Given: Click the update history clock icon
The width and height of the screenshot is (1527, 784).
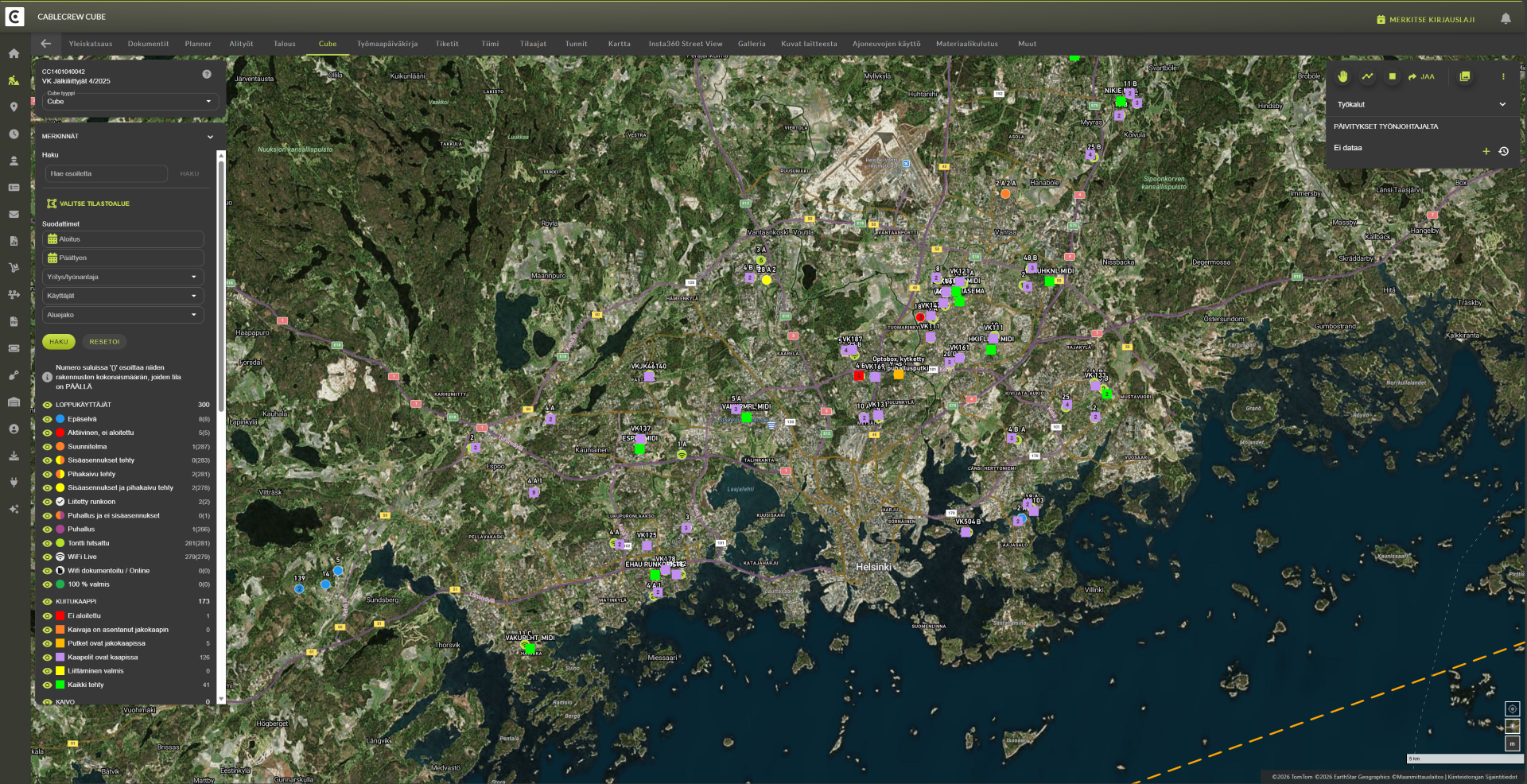Looking at the screenshot, I should [x=1503, y=151].
